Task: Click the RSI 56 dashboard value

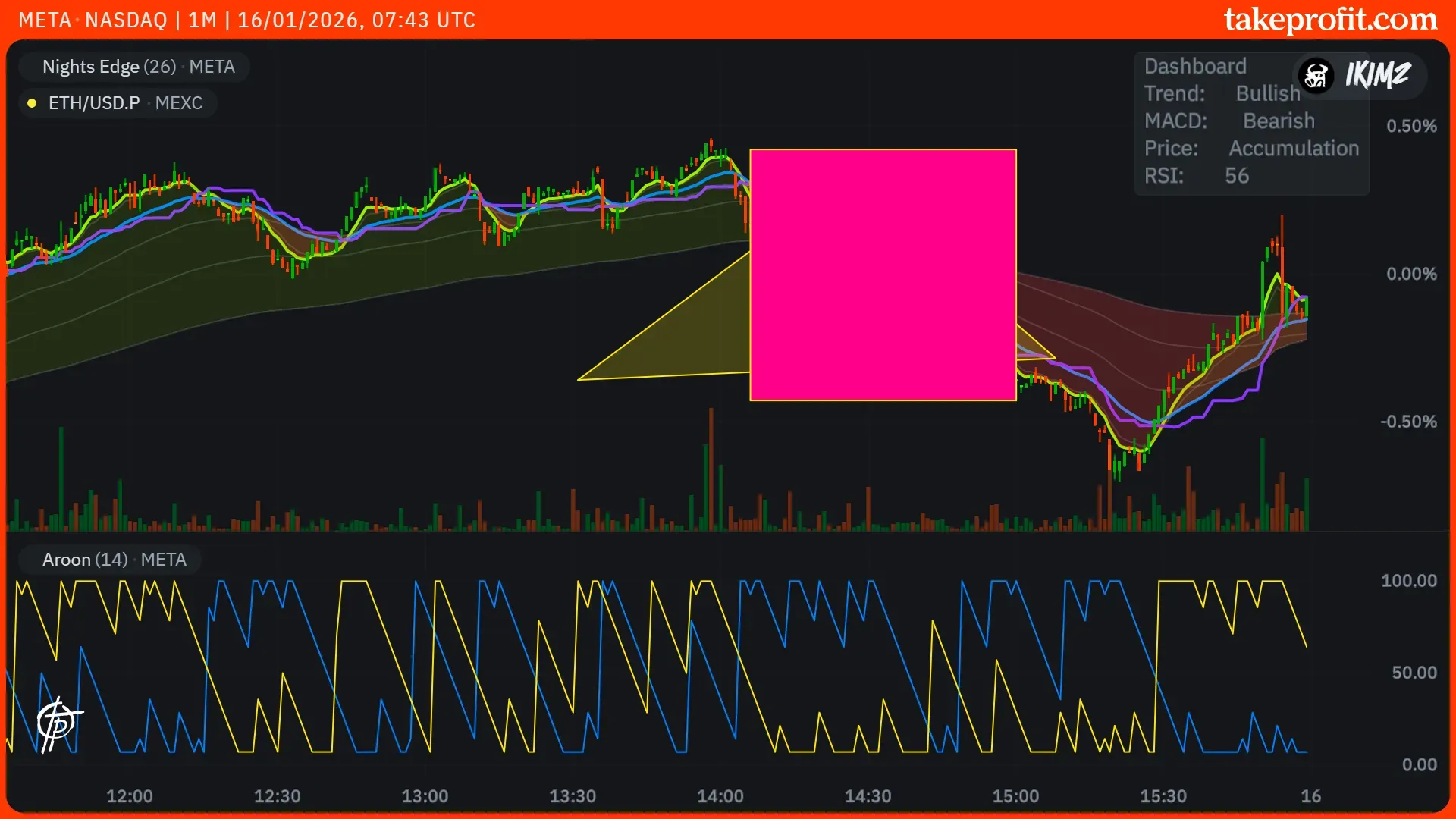Action: pos(1236,175)
